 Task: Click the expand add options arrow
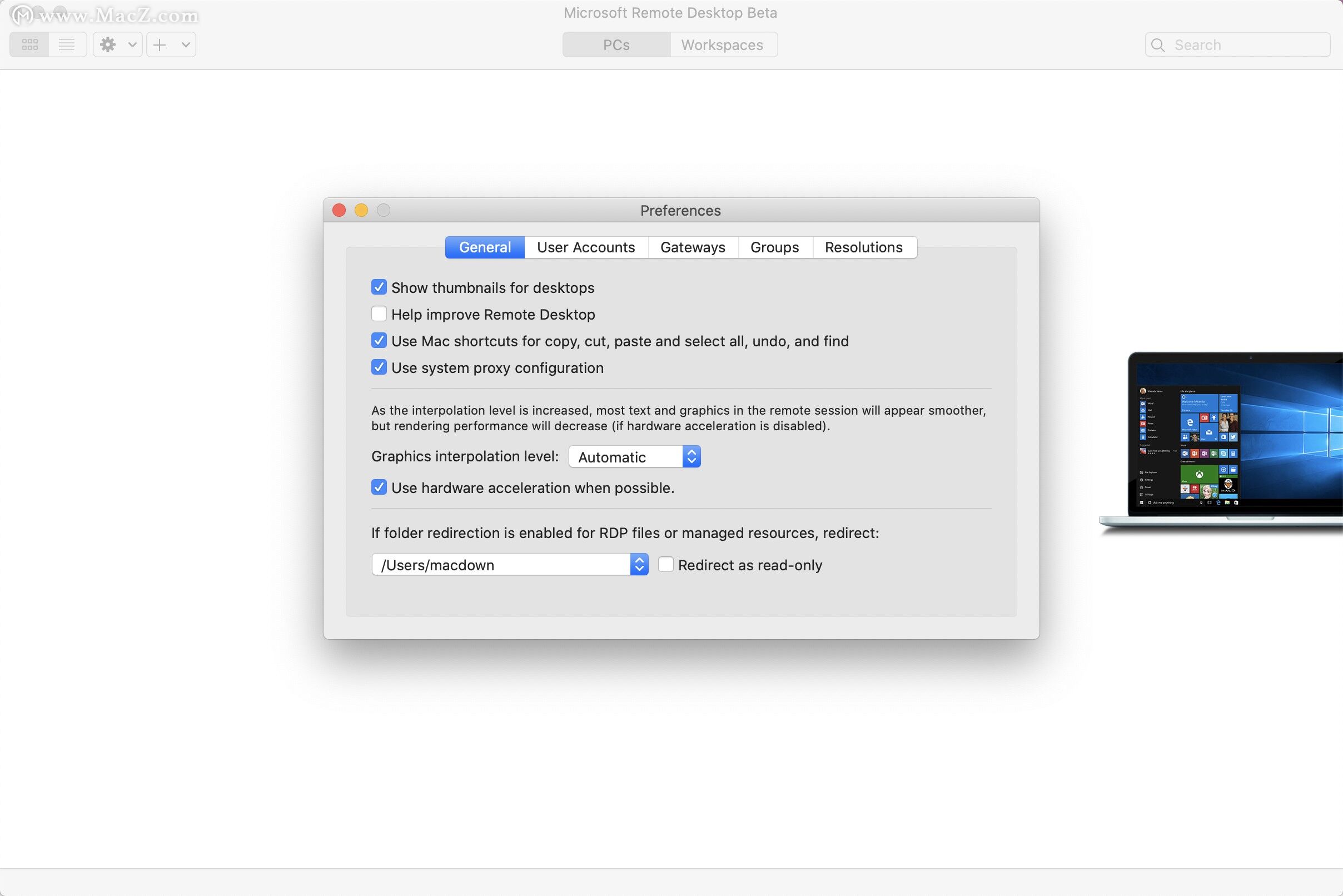[x=183, y=44]
